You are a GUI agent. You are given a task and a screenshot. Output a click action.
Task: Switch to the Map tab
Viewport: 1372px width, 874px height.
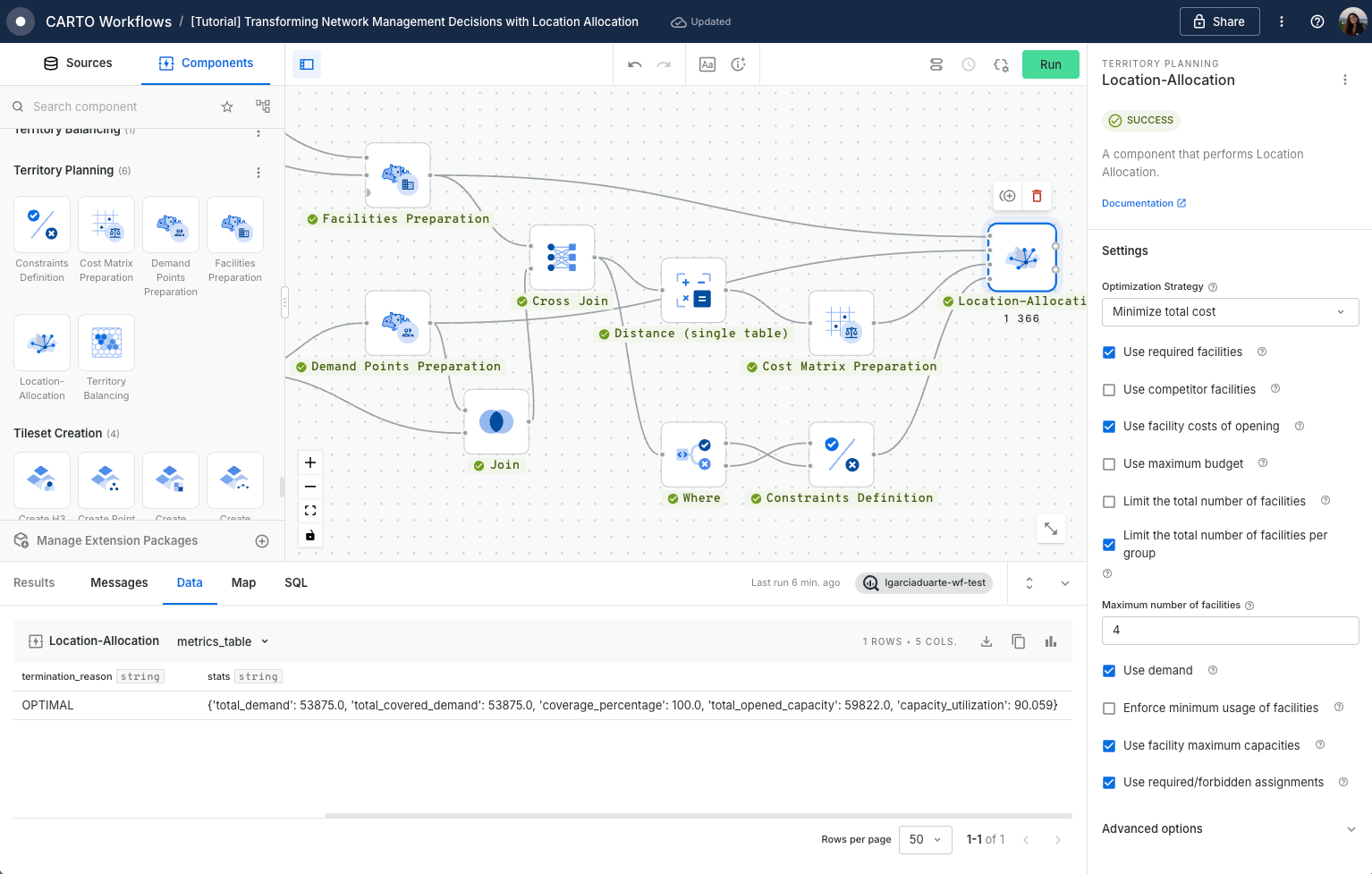click(x=243, y=582)
